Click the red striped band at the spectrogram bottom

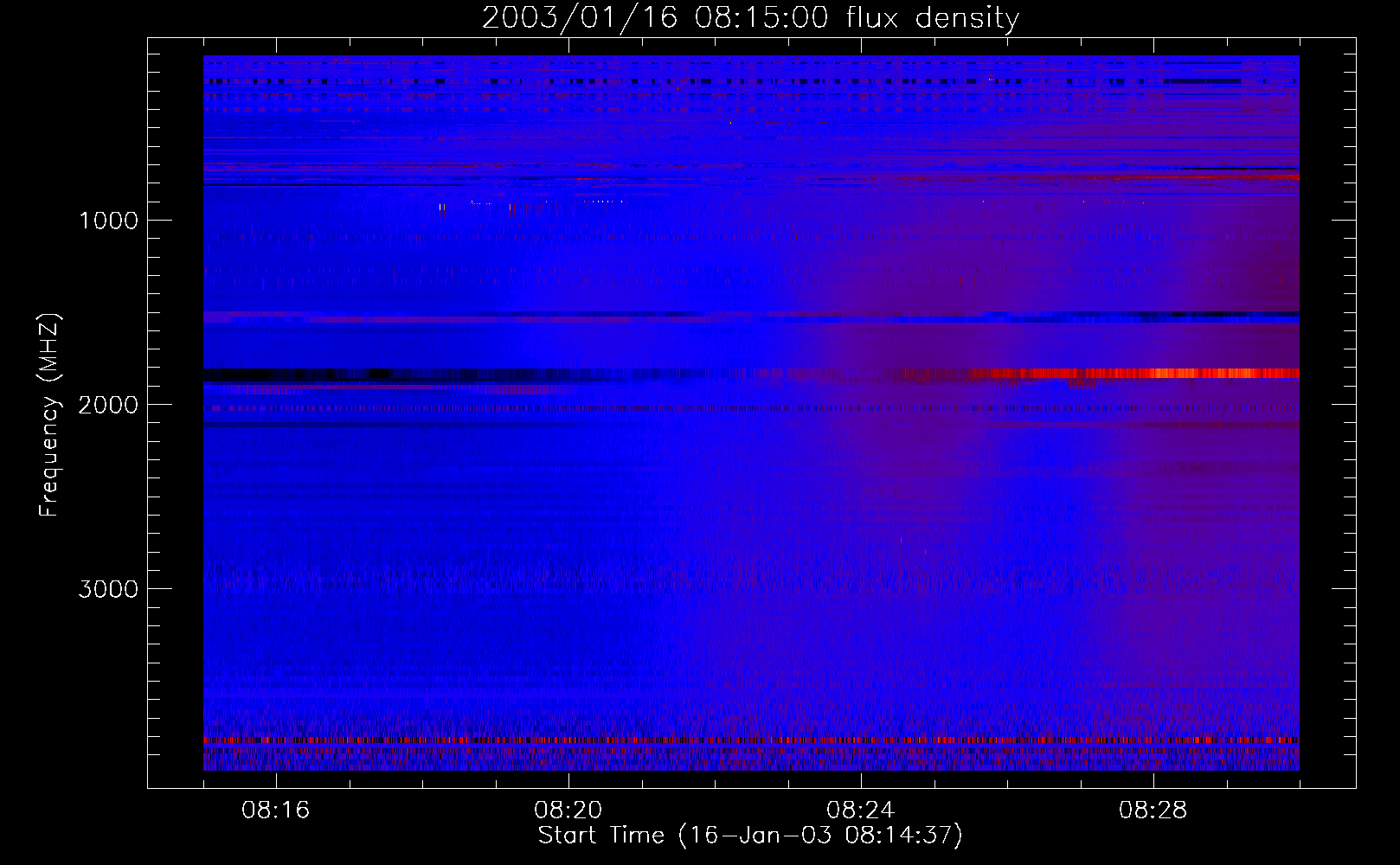click(751, 740)
